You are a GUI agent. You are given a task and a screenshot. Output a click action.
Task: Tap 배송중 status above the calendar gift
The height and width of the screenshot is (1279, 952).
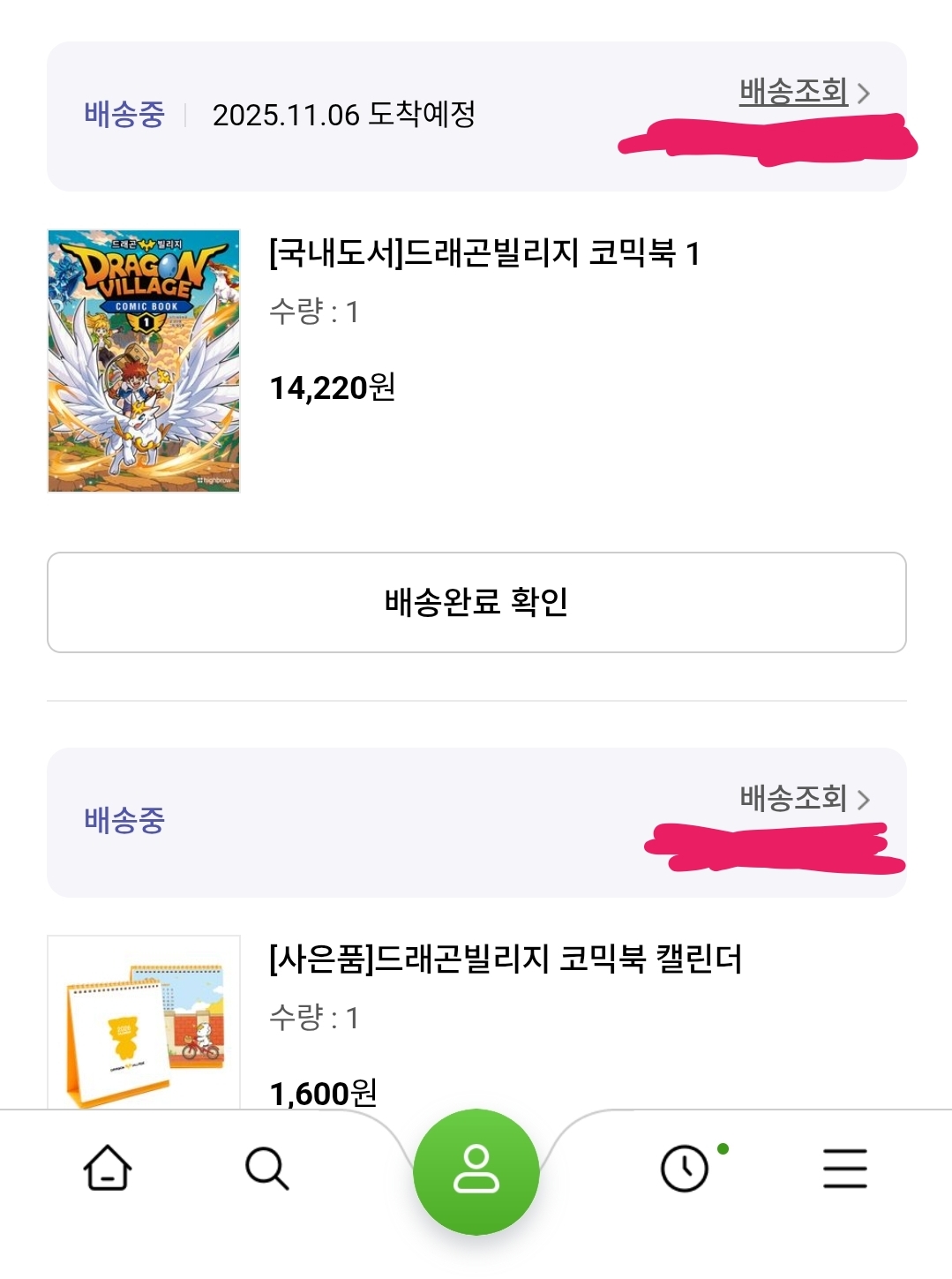[124, 820]
